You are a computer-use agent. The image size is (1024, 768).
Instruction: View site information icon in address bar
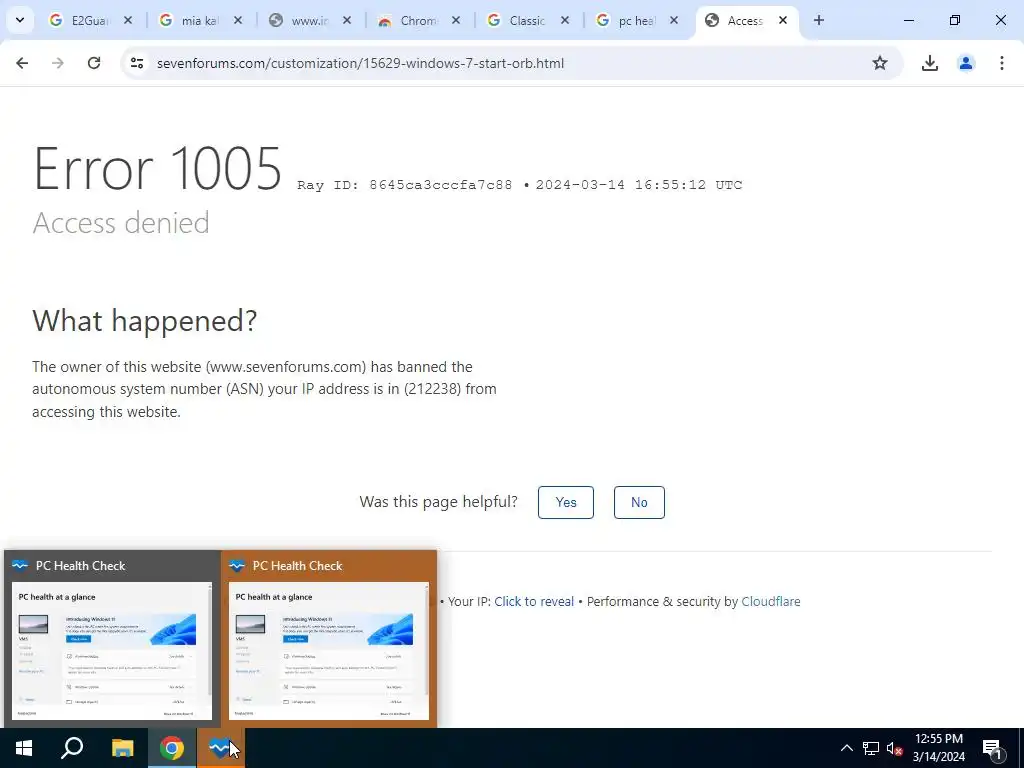coord(136,63)
